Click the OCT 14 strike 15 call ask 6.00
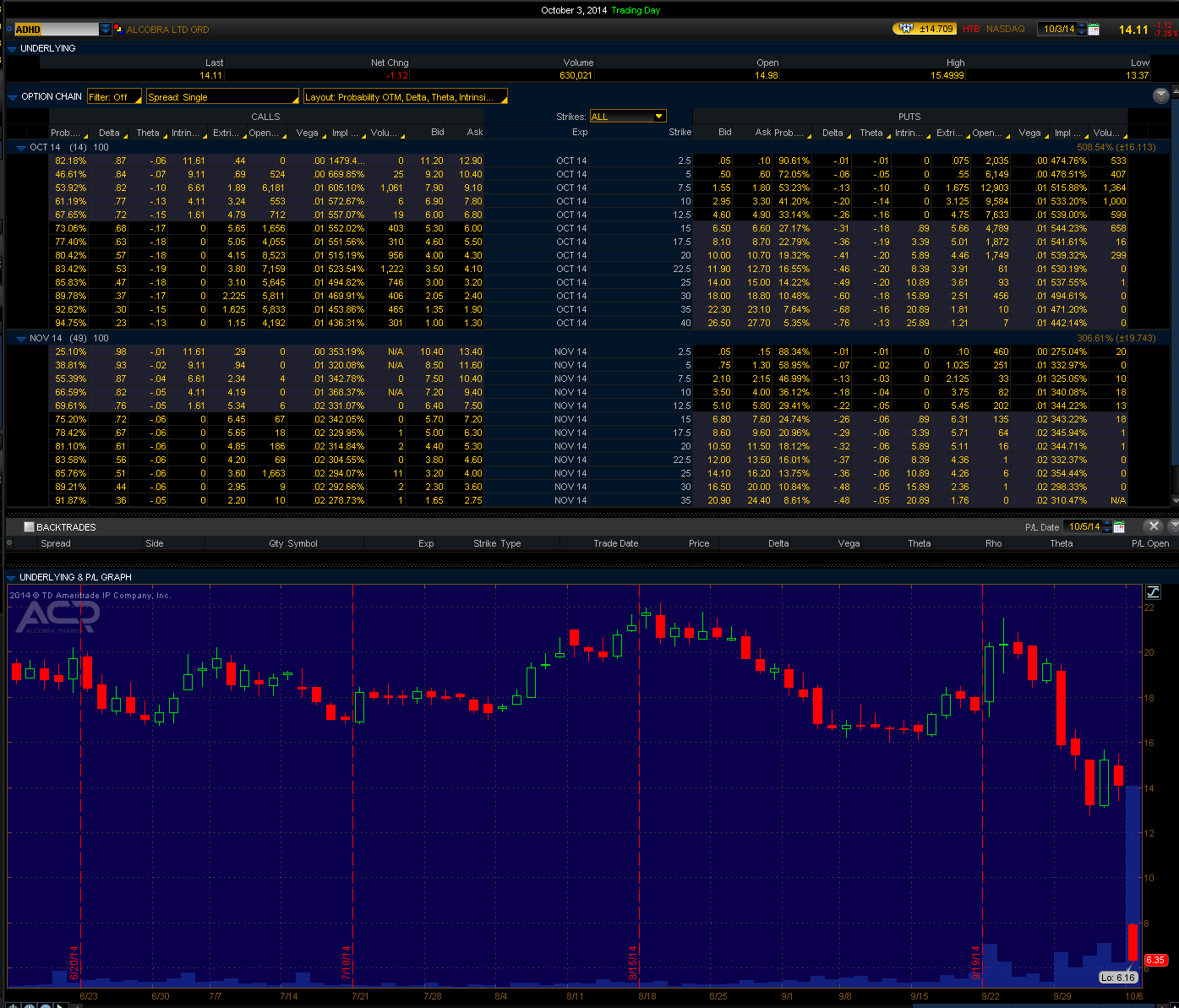Screen dimensions: 1179x1008 (x=473, y=228)
